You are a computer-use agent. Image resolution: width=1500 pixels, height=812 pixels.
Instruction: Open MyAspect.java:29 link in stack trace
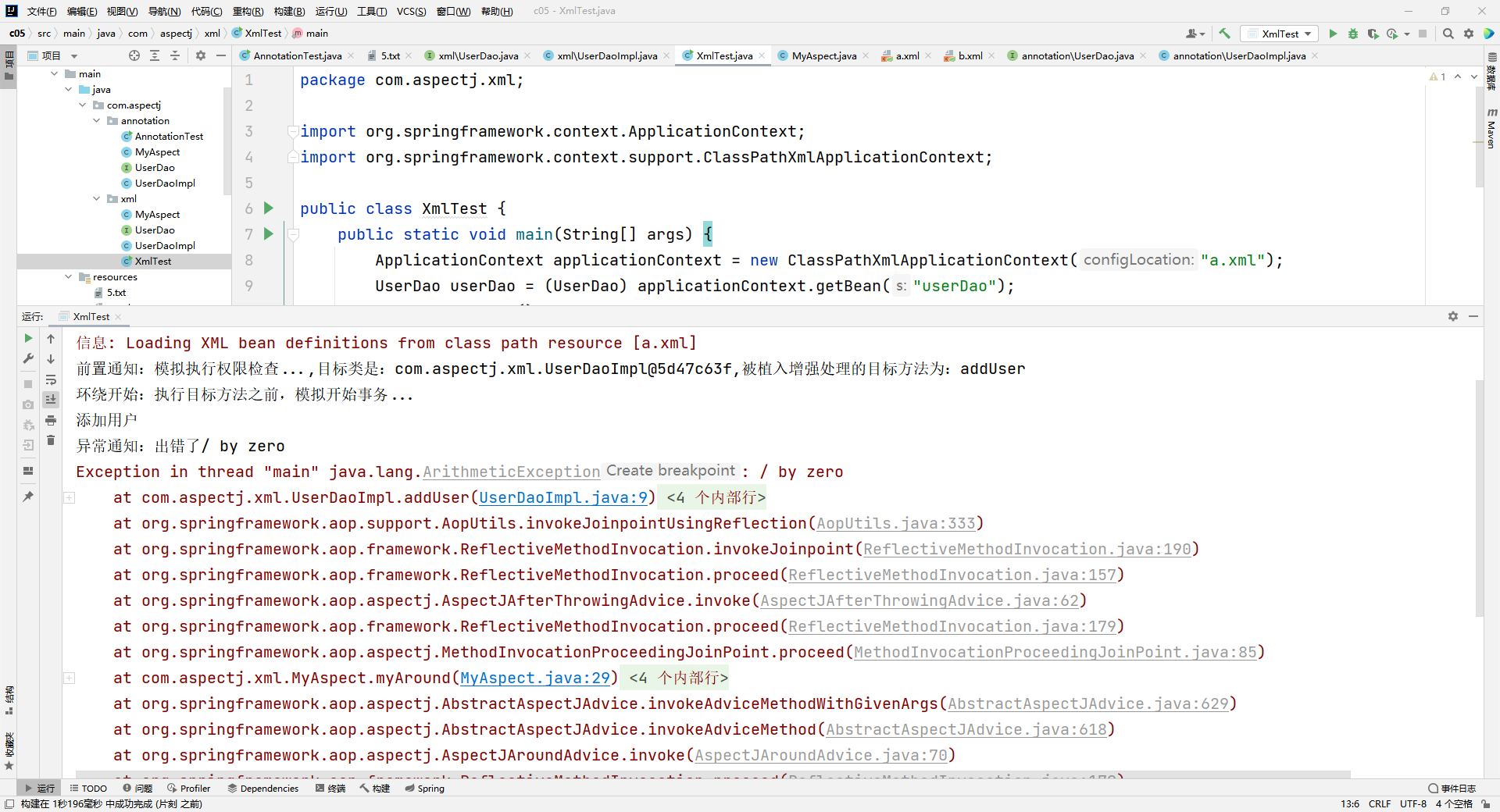point(535,678)
